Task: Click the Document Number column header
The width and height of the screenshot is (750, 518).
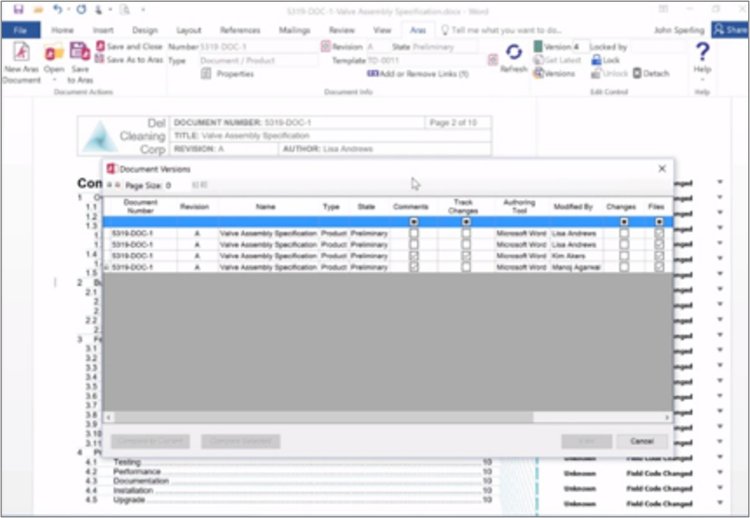Action: (140, 207)
